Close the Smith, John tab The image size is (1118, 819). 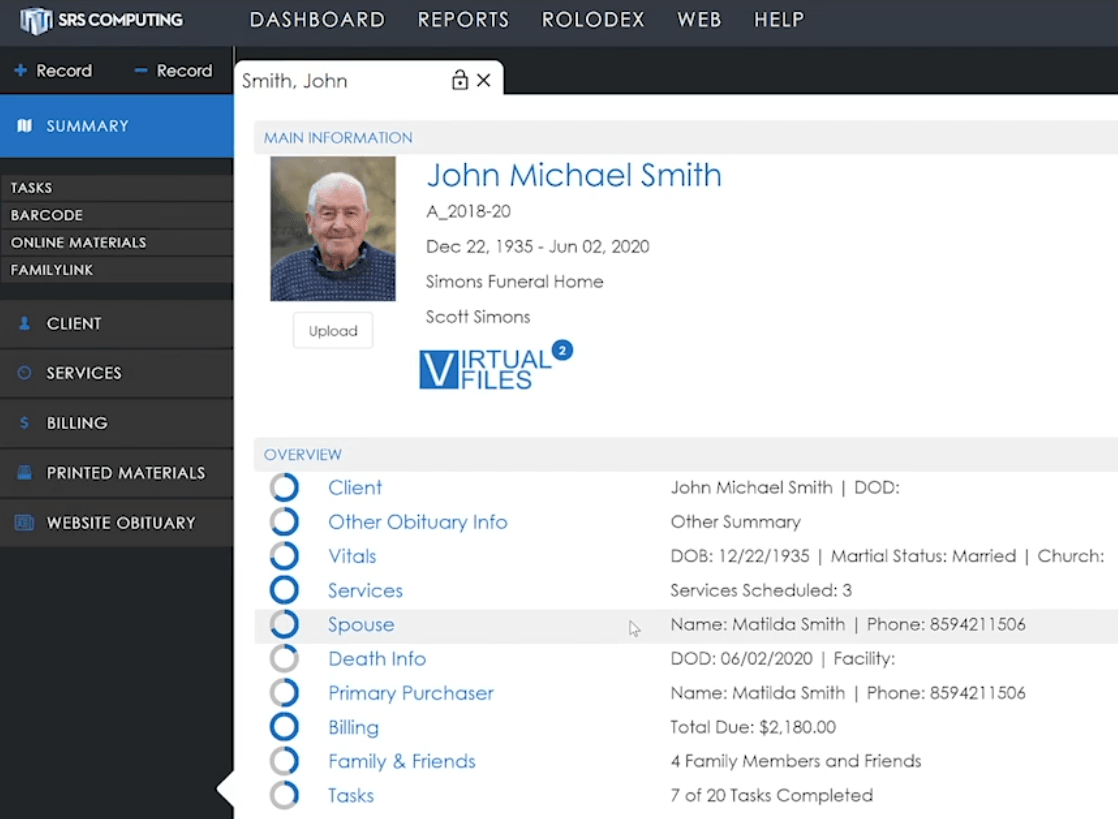coord(483,81)
